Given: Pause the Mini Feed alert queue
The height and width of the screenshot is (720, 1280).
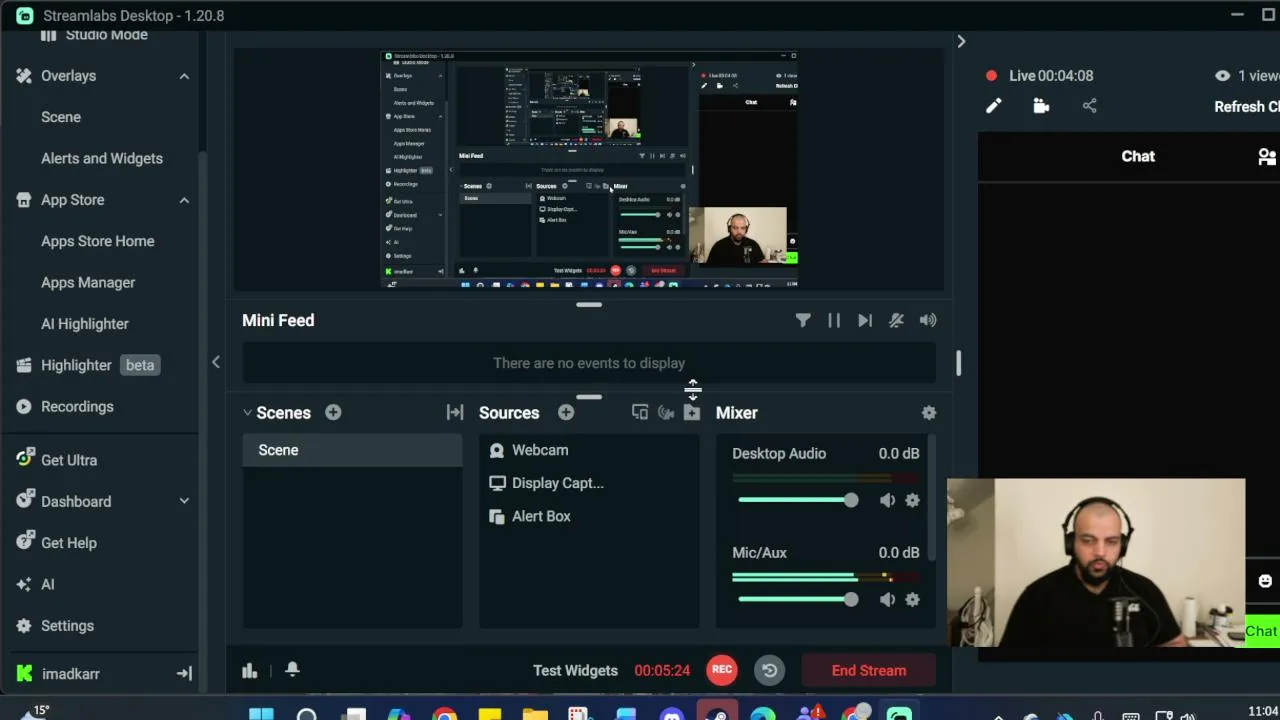Looking at the screenshot, I should pyautogui.click(x=834, y=320).
